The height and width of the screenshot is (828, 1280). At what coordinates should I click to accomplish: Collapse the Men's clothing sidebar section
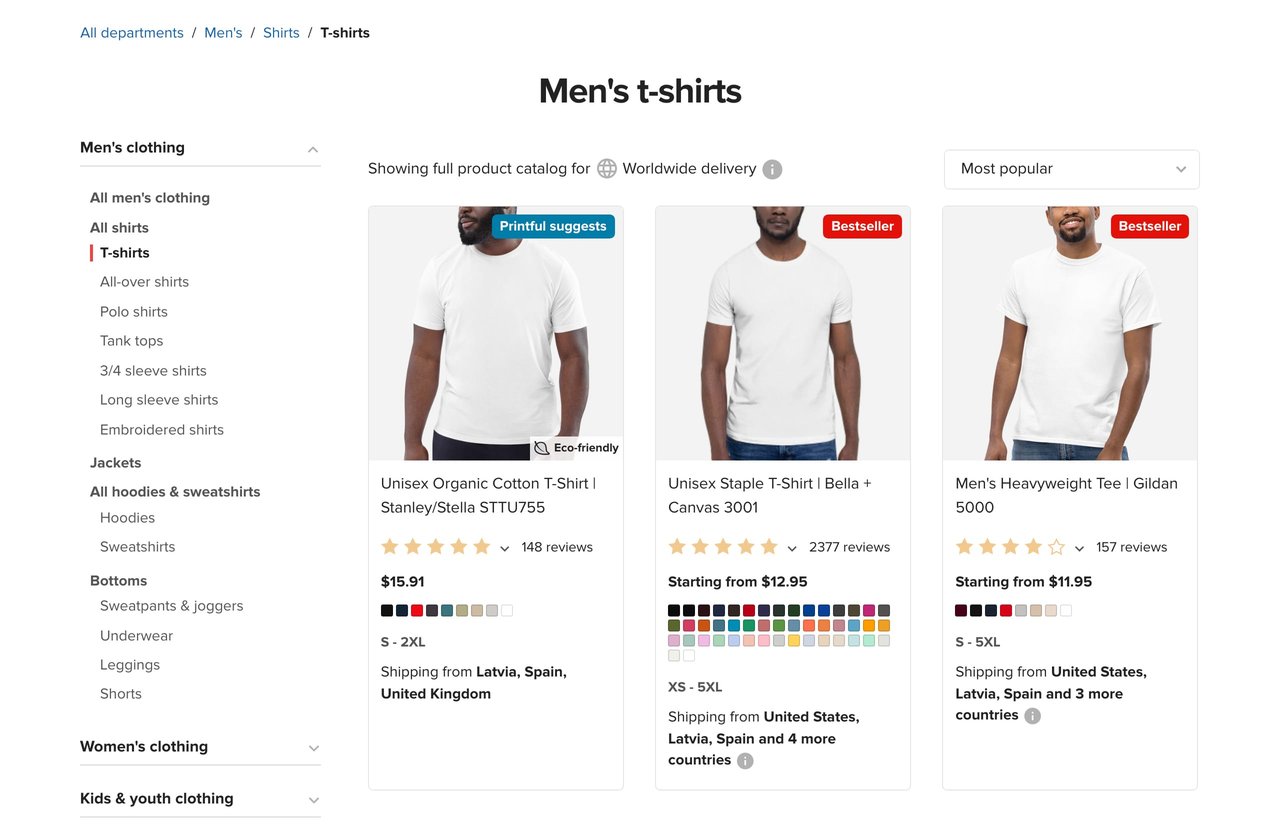312,147
